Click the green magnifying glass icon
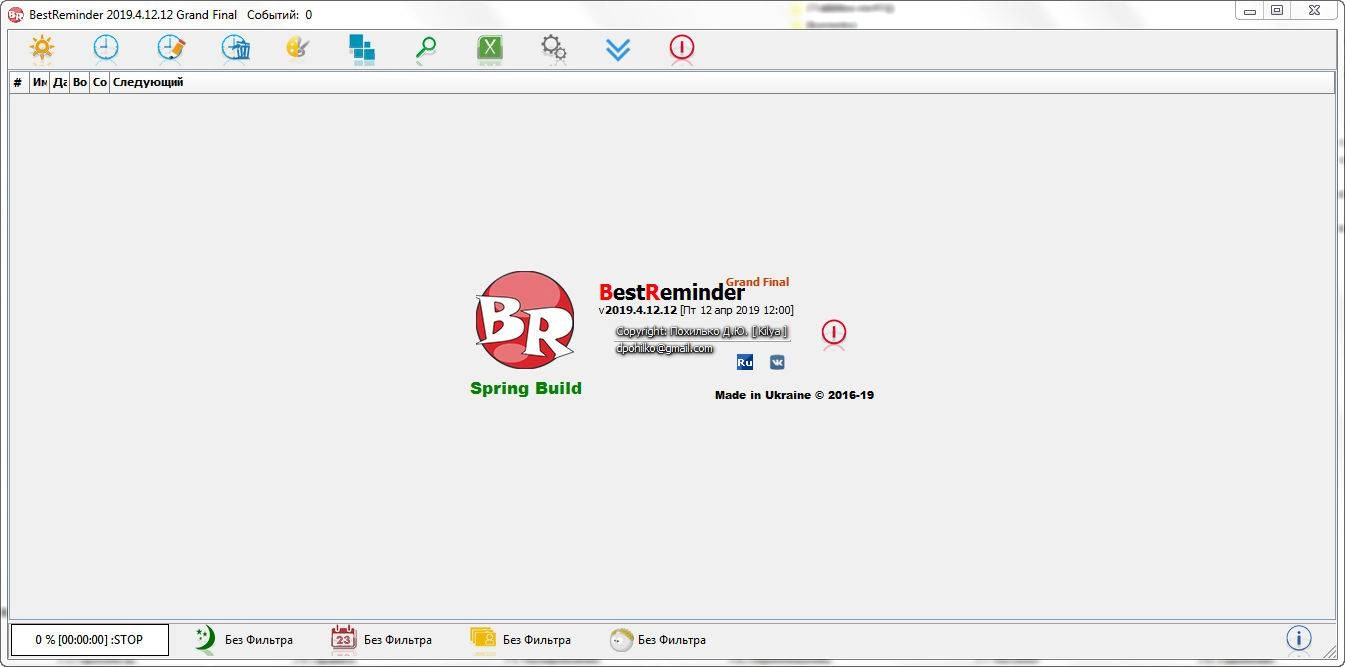Image resolution: width=1345 pixels, height=667 pixels. [426, 48]
